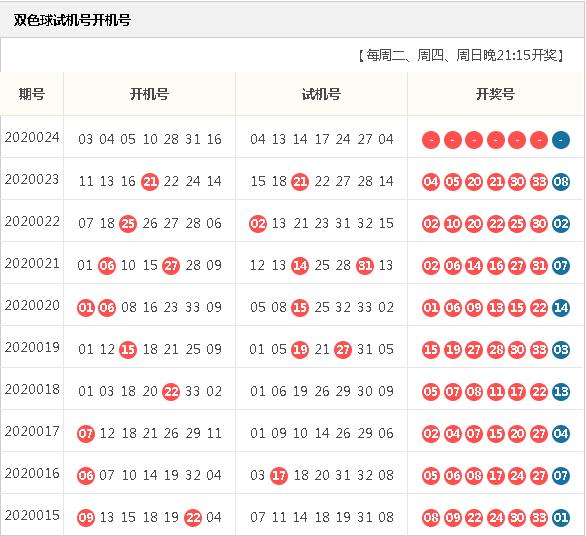Click red ball 25 under 开机号 in row 2020022
586x536 pixels.
tap(128, 224)
